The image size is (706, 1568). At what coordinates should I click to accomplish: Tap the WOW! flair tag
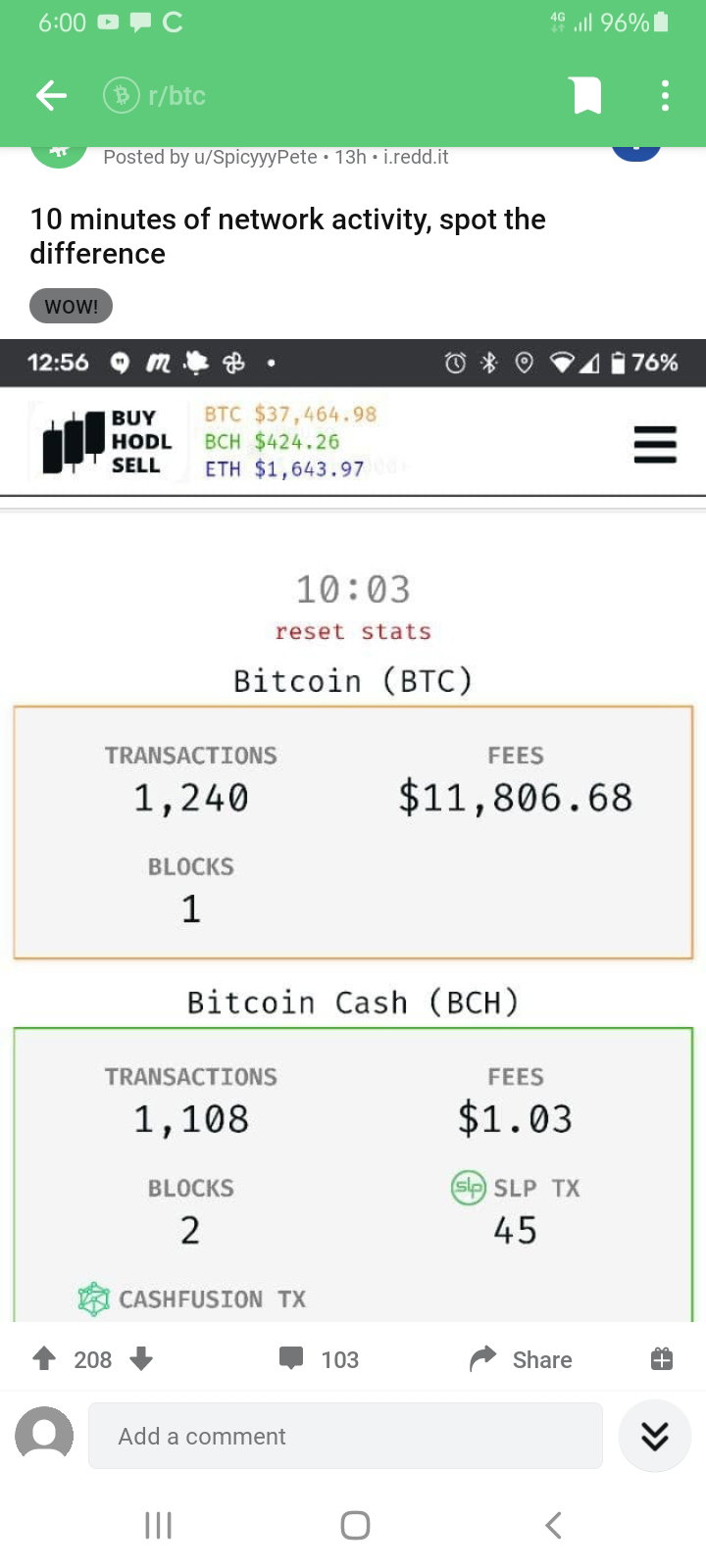[71, 306]
